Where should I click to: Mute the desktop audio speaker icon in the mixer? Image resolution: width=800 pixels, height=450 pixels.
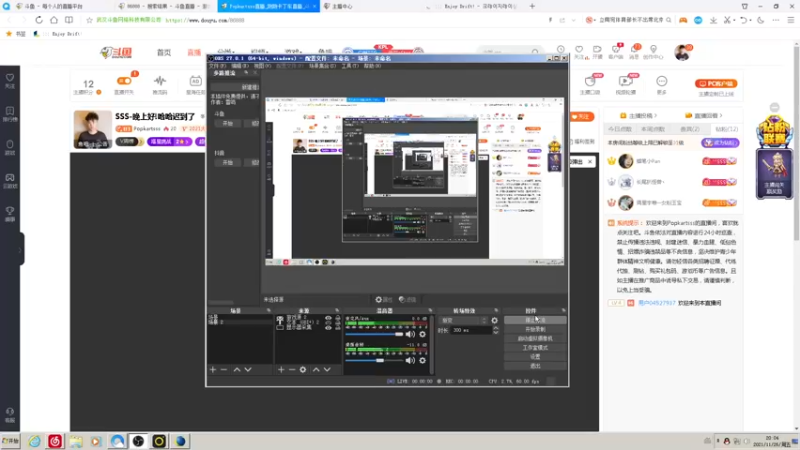[410, 360]
